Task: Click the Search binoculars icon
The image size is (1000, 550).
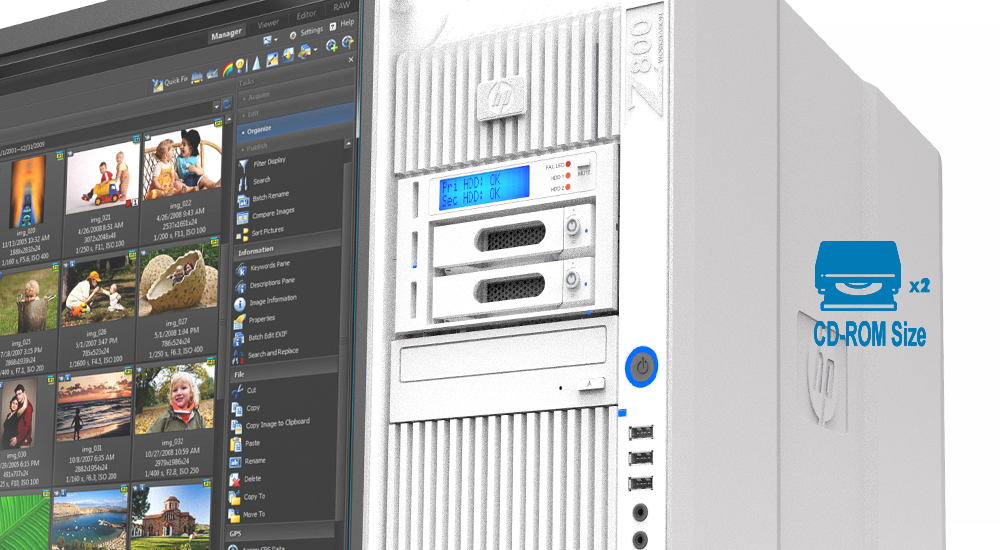Action: [242, 184]
